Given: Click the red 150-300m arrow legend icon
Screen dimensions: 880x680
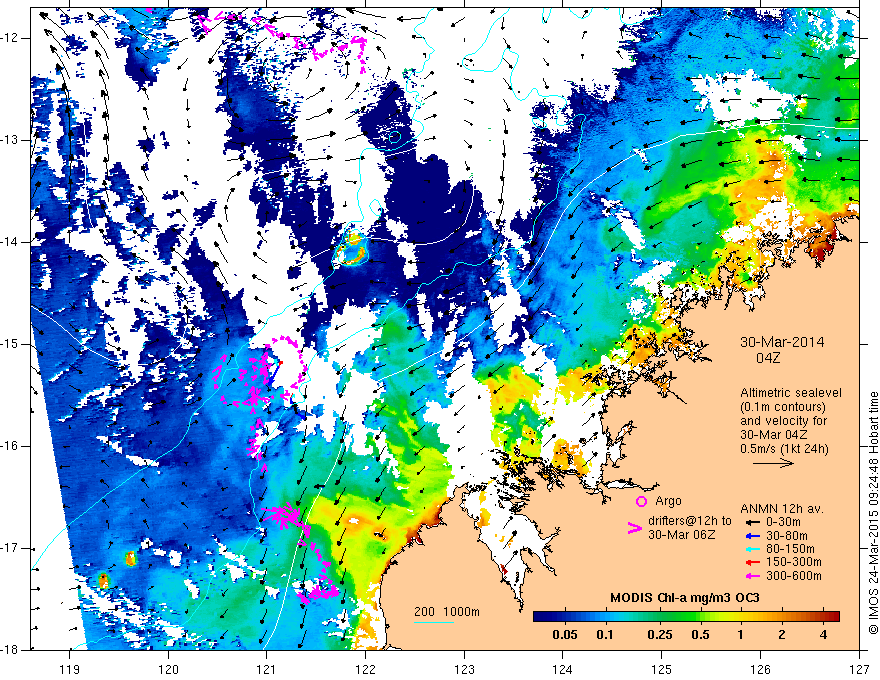Looking at the screenshot, I should click(x=753, y=562).
